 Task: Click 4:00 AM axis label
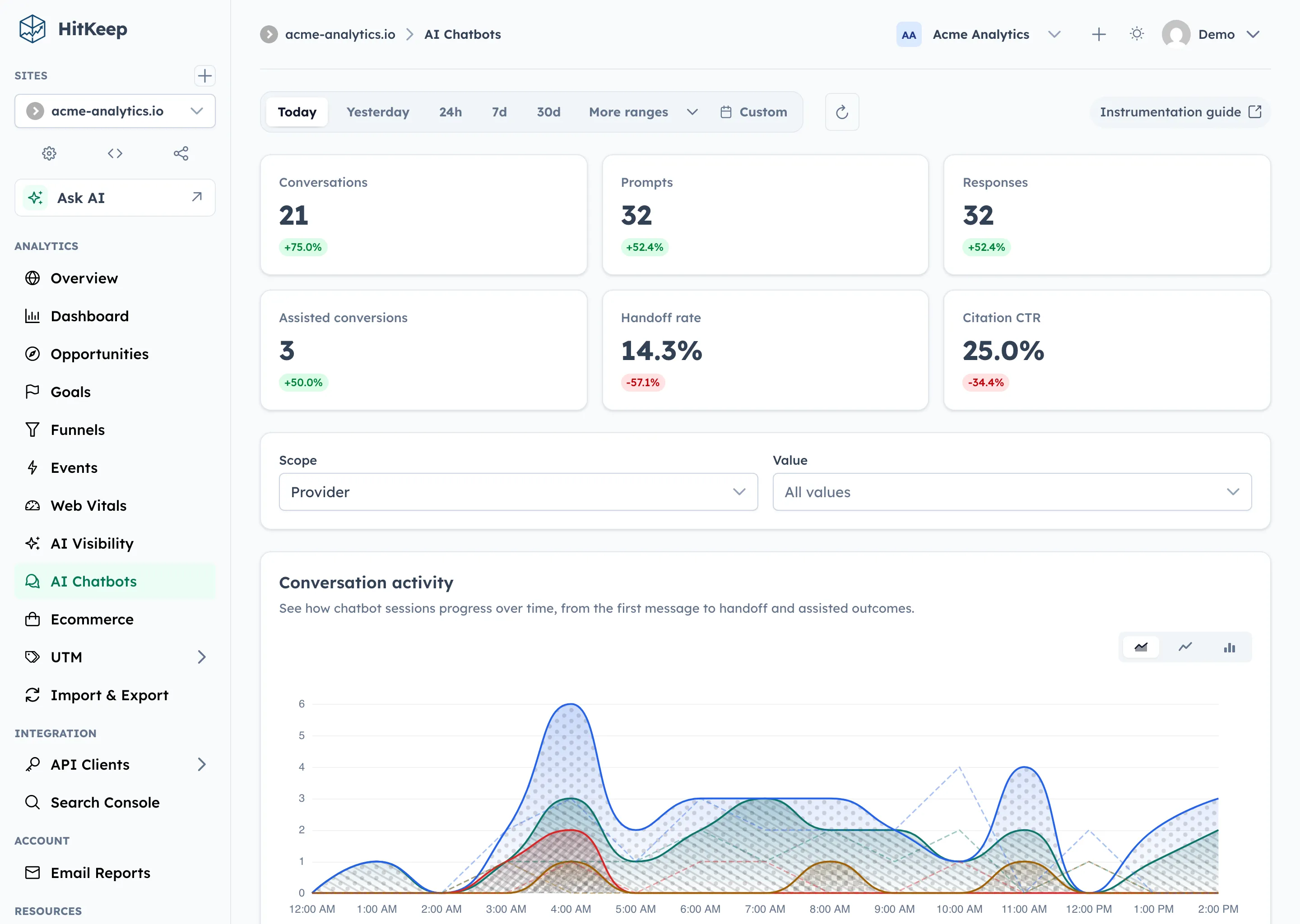pyautogui.click(x=570, y=909)
